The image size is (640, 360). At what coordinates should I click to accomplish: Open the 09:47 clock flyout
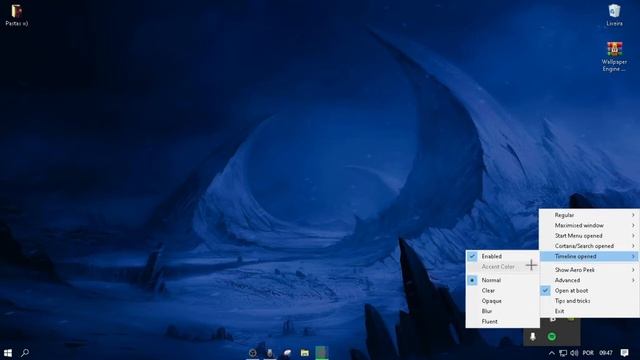coord(606,353)
